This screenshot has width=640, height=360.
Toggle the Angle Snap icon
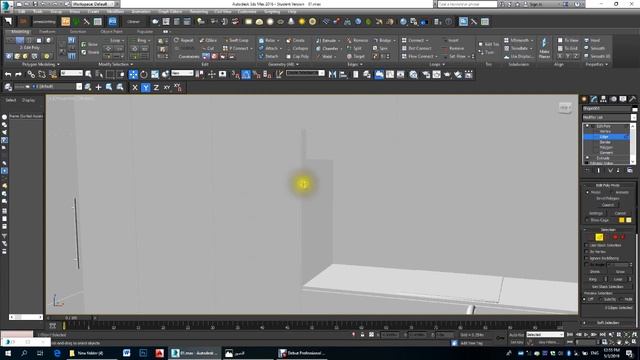click(246, 74)
